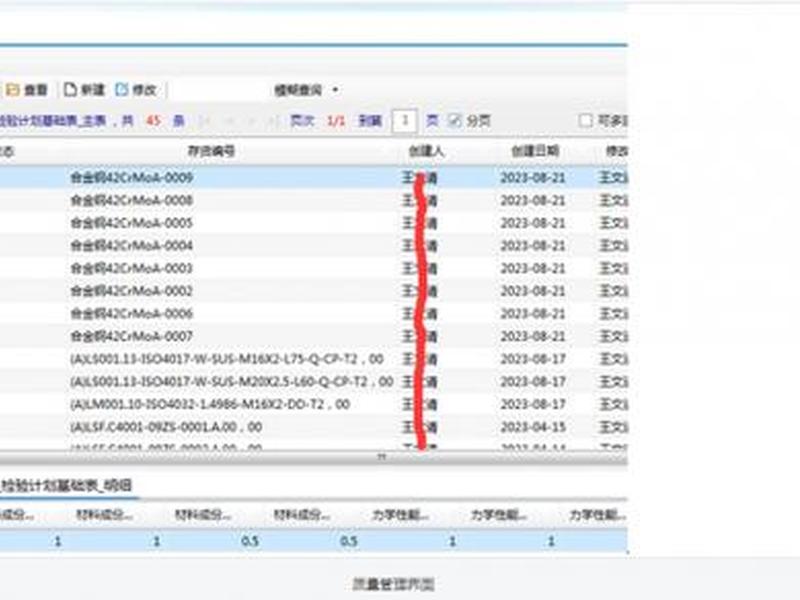Select row 合金钢42CrMoA-0009
The image size is (800, 600).
pos(314,178)
